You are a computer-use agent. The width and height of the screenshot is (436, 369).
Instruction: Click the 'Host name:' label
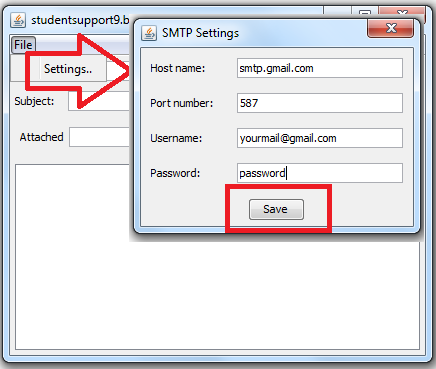177,68
